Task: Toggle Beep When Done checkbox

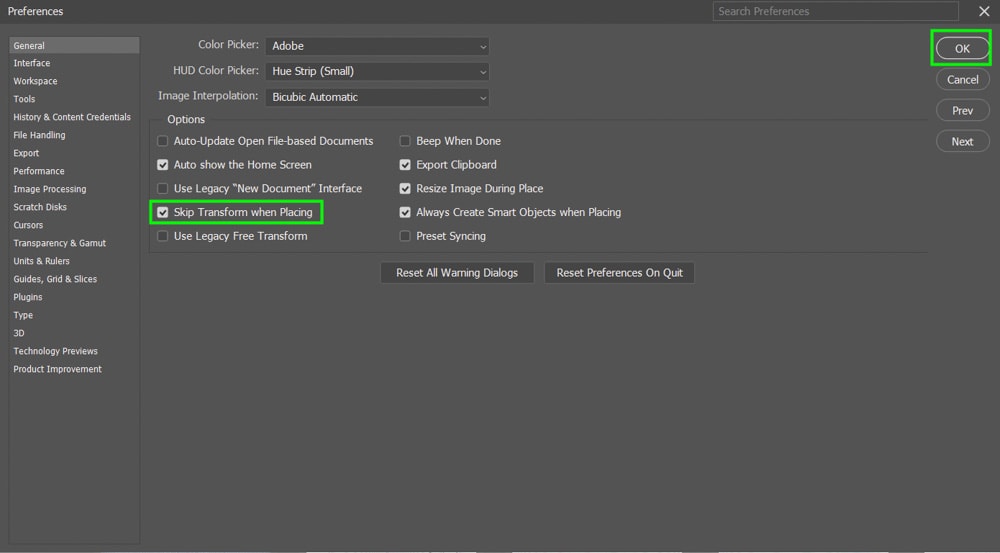Action: tap(405, 141)
